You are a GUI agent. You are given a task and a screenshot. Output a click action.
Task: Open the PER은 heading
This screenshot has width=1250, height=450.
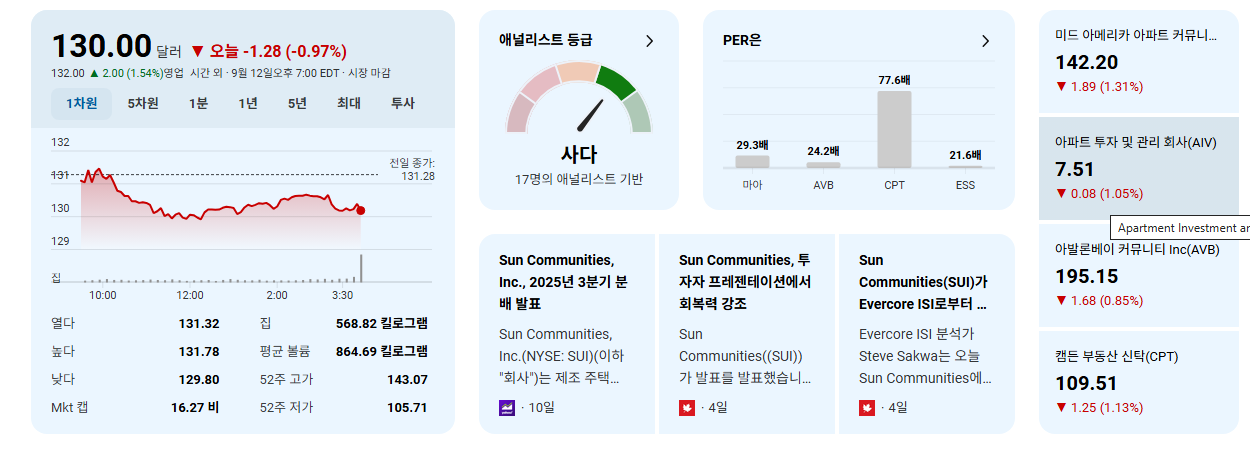click(x=742, y=41)
